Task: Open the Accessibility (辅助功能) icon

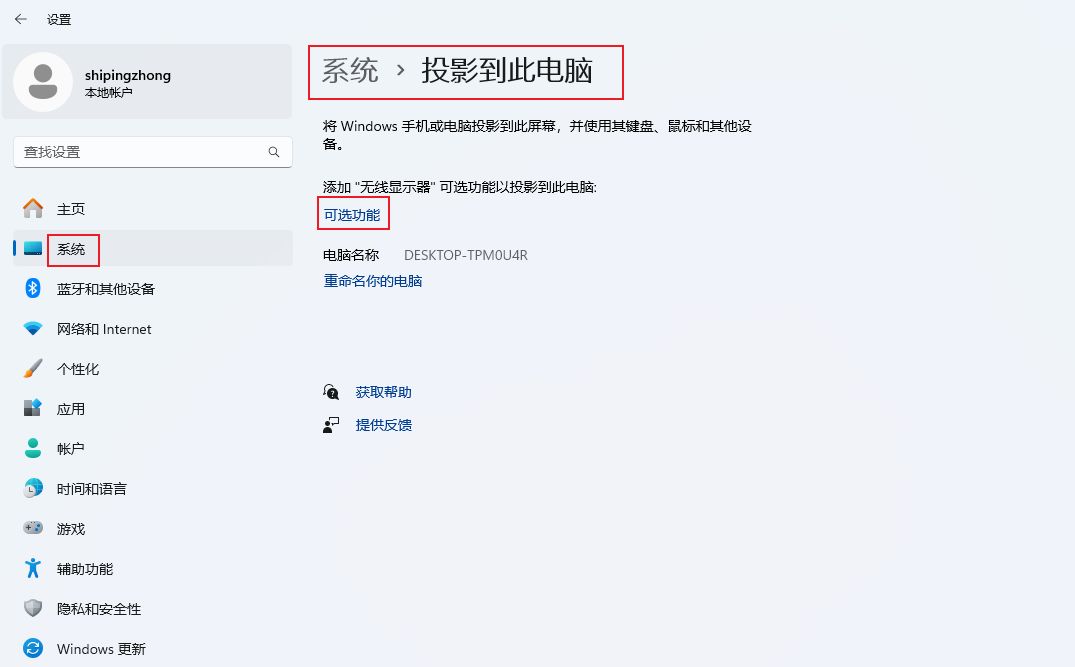Action: click(33, 569)
